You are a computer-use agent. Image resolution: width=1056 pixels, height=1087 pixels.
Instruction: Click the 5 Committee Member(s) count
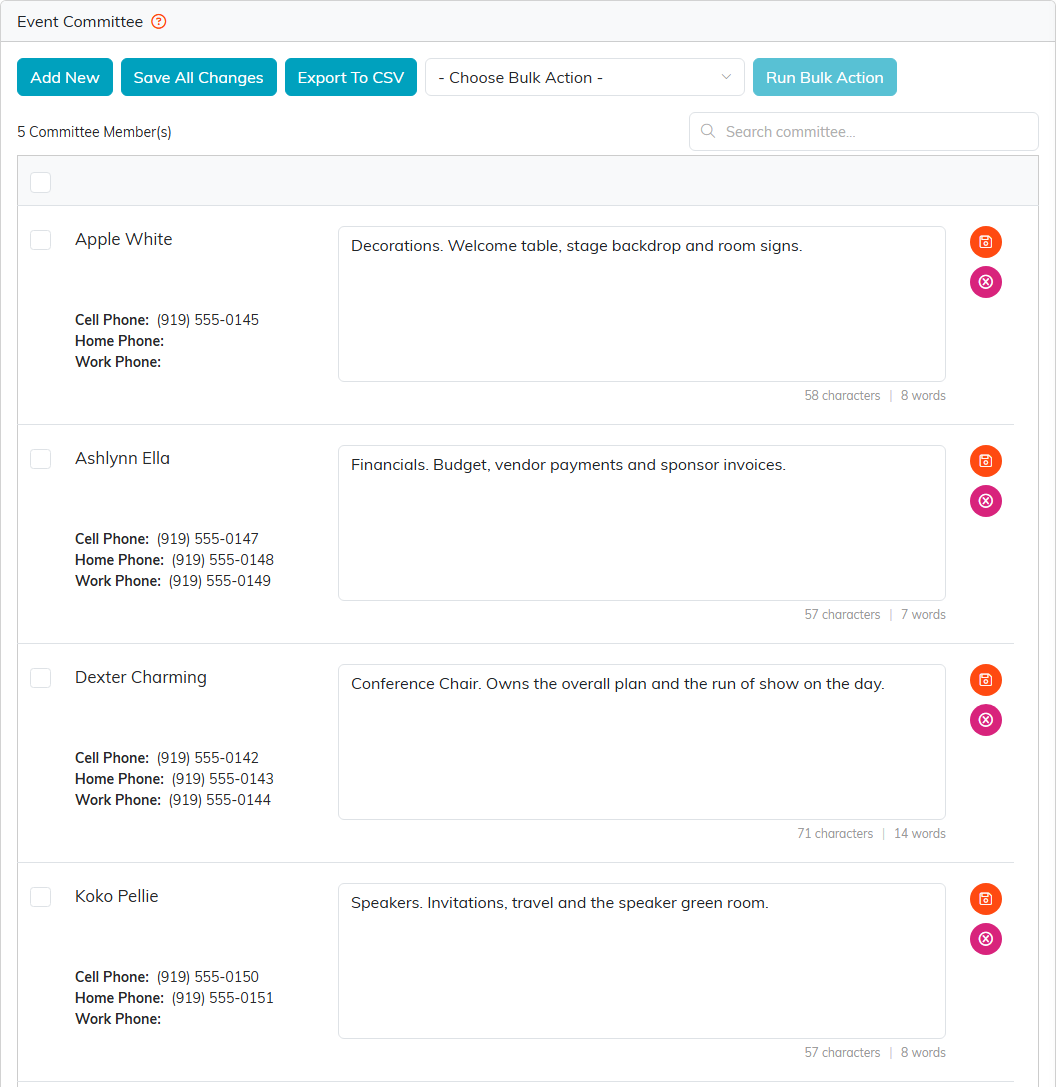[x=94, y=132]
